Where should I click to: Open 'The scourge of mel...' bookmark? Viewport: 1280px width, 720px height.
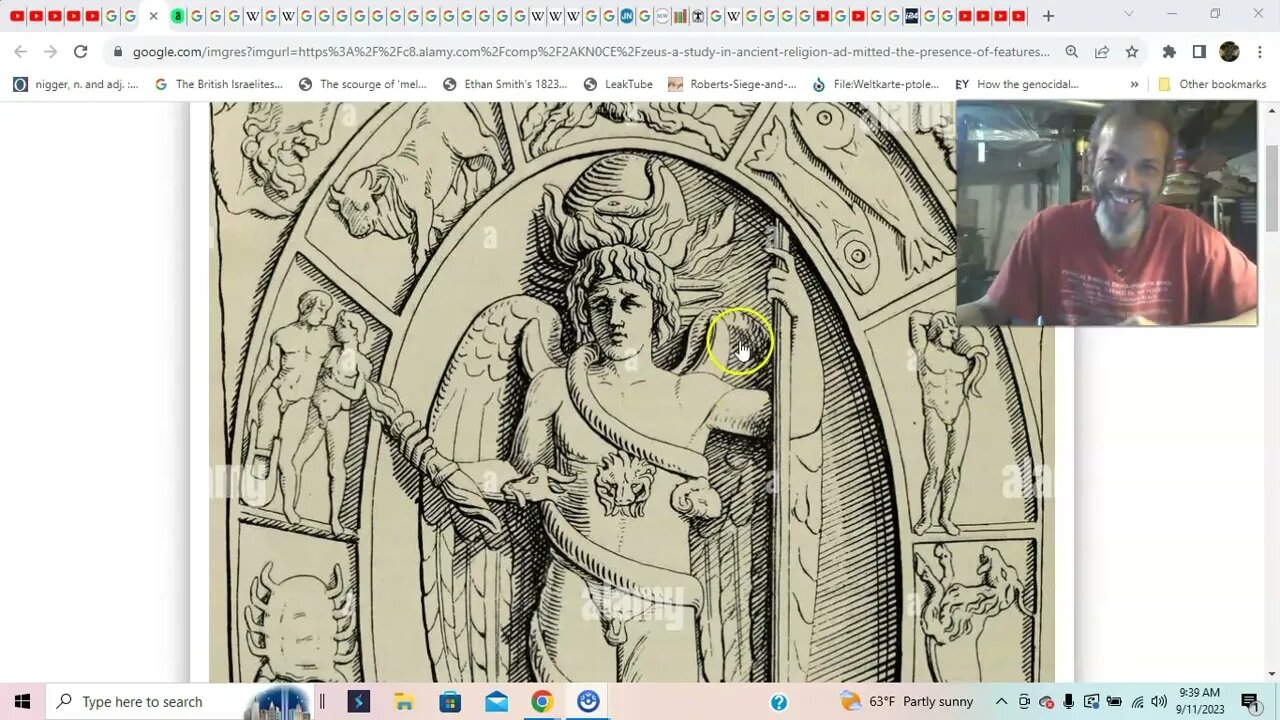click(x=363, y=84)
